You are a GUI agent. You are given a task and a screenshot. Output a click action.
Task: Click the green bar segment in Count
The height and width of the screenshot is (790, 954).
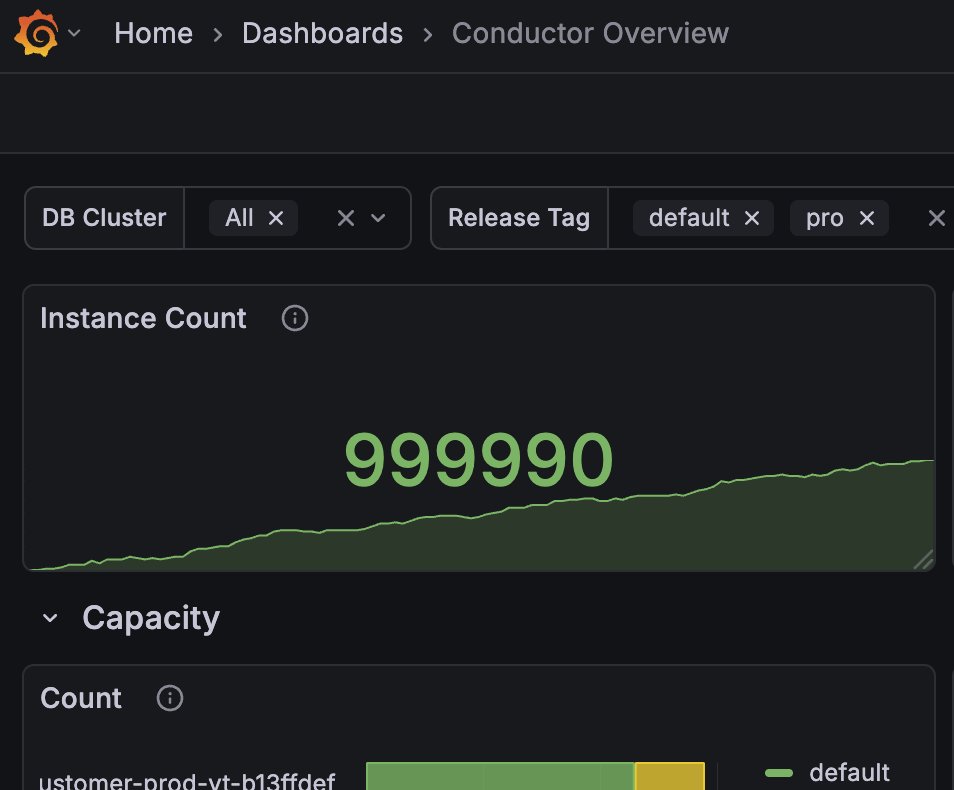(x=500, y=776)
